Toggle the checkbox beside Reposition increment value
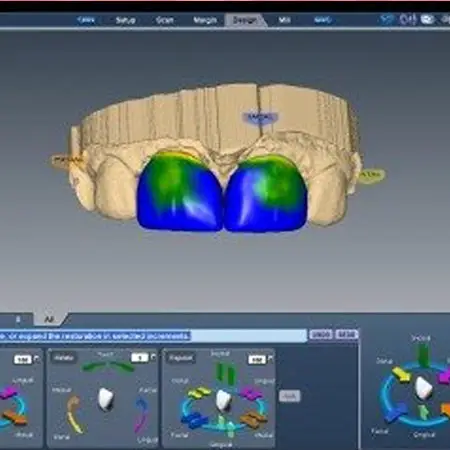450x450 pixels. pos(270,359)
